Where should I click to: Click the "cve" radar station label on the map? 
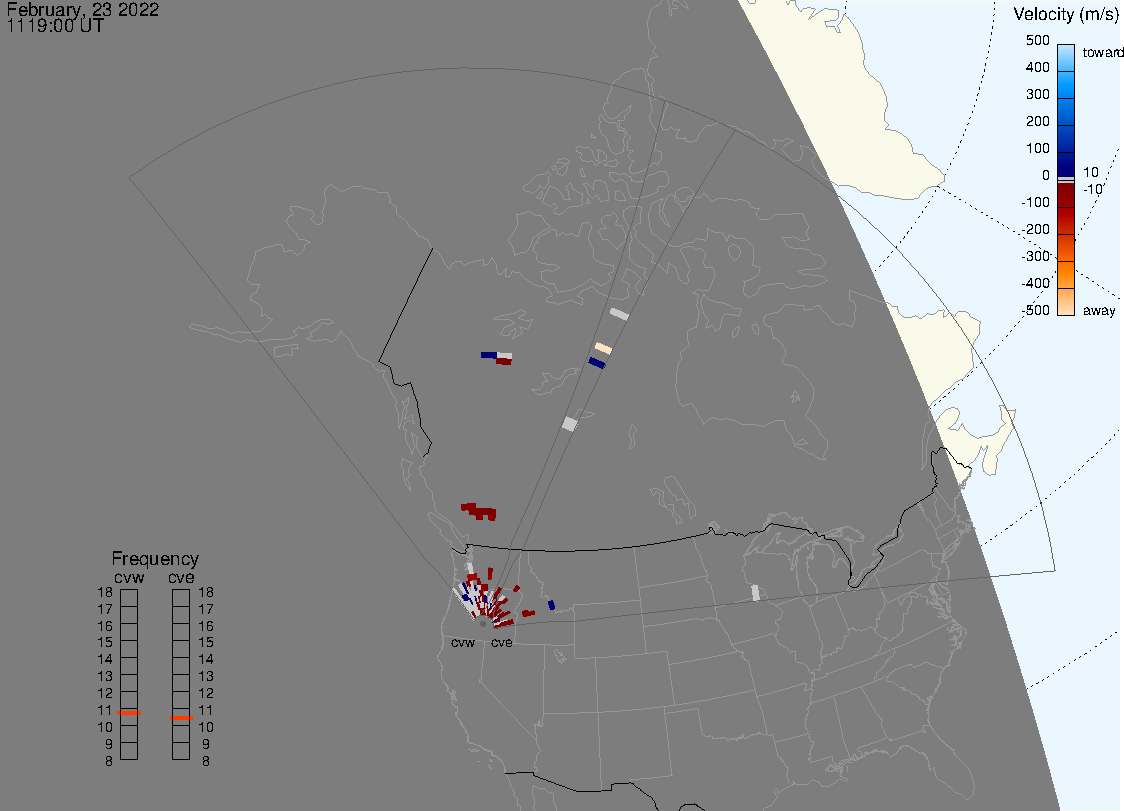tap(502, 643)
